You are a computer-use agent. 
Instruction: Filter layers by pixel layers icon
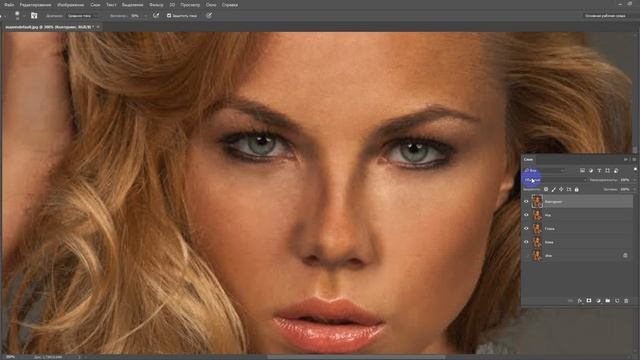pos(582,170)
